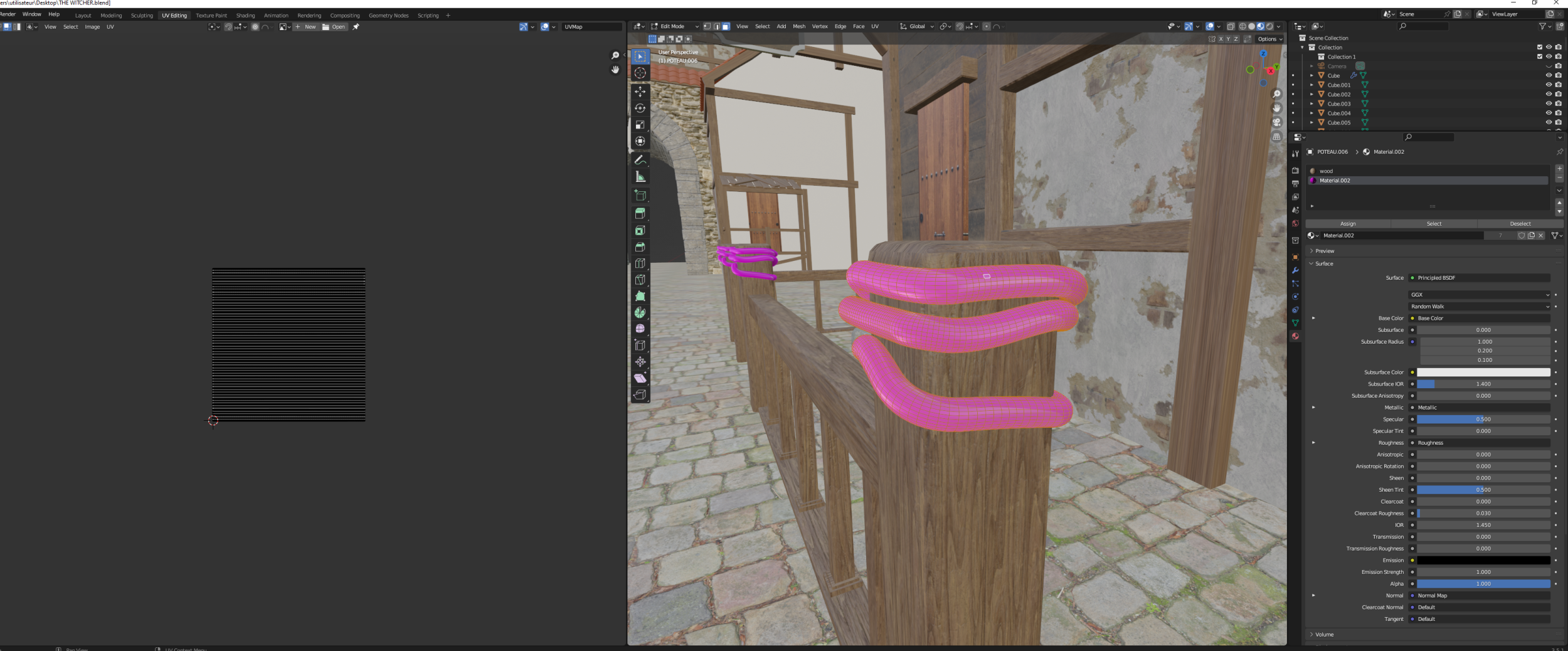
Task: Pin the image in the UV editor
Action: pos(356,27)
